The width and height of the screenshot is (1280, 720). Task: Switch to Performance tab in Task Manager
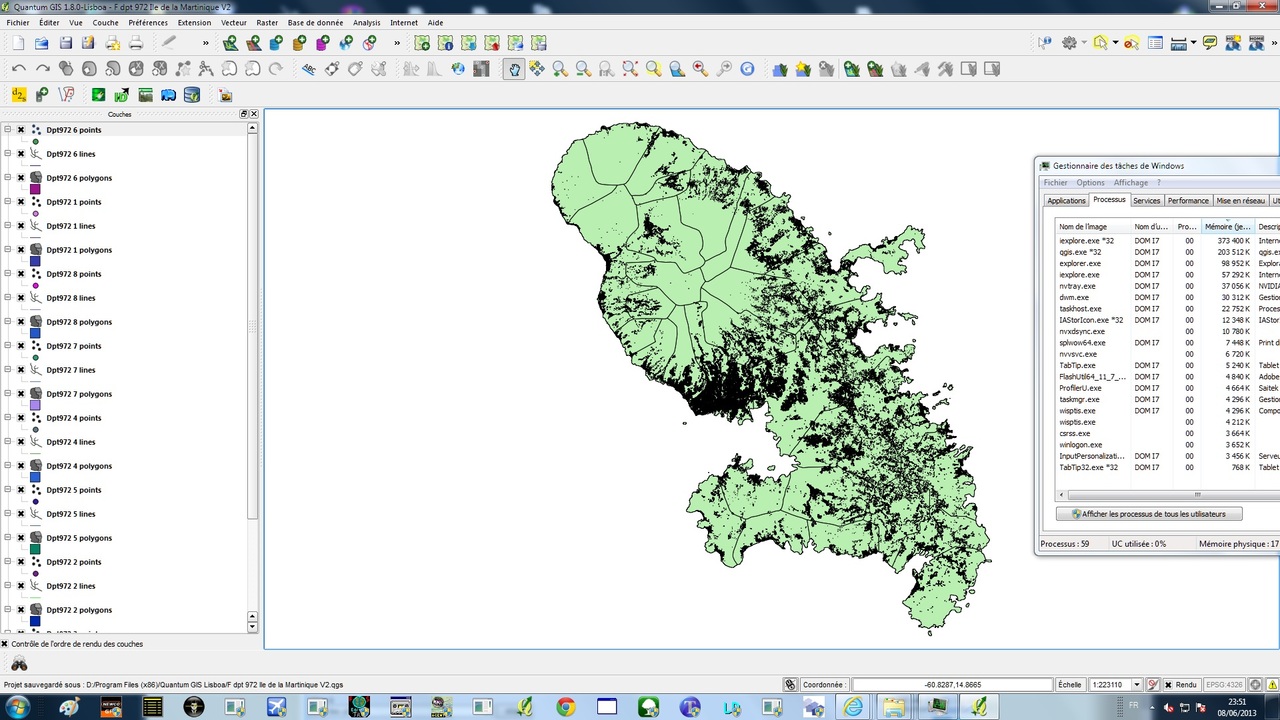click(x=1188, y=201)
